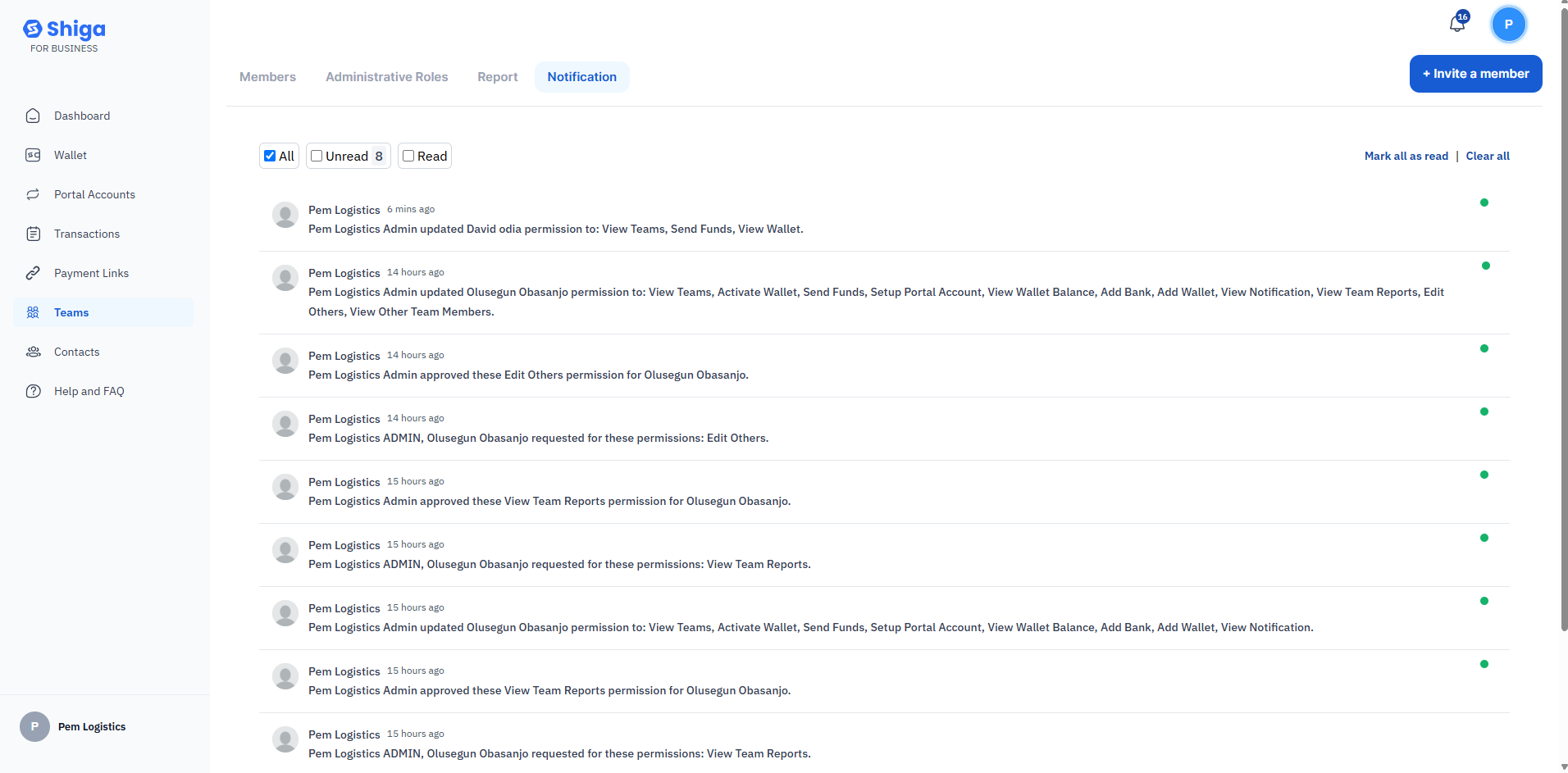Check the Unread filter checkbox
Screen dimensions: 1568x773
click(317, 156)
